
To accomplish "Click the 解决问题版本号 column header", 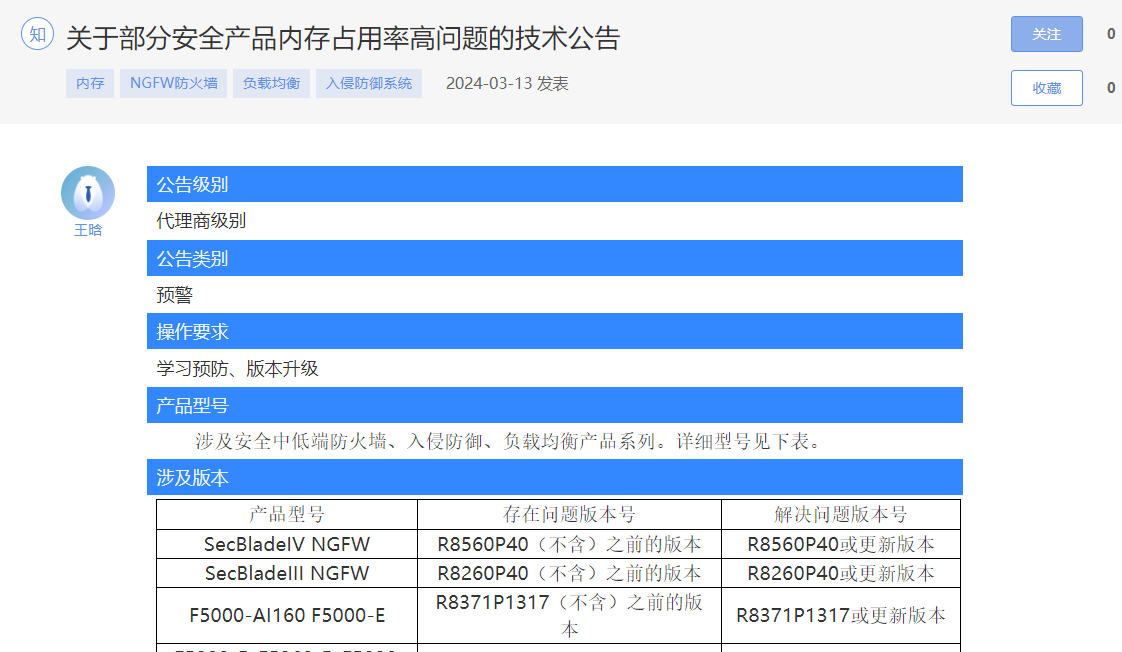I will coord(841,514).
